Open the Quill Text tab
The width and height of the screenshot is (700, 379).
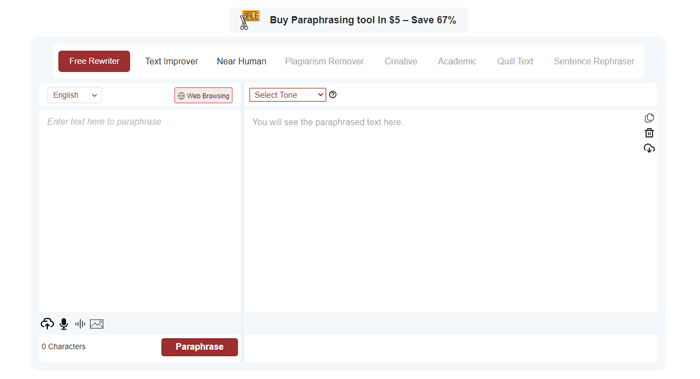(x=515, y=61)
